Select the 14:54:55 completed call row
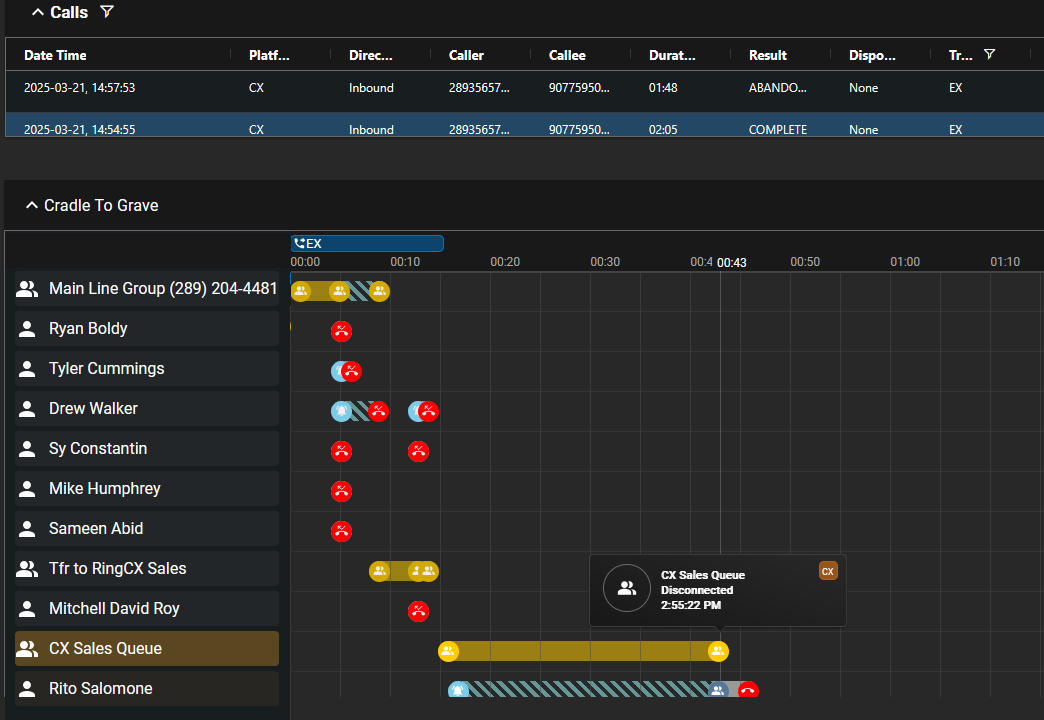The image size is (1044, 720). (525, 125)
